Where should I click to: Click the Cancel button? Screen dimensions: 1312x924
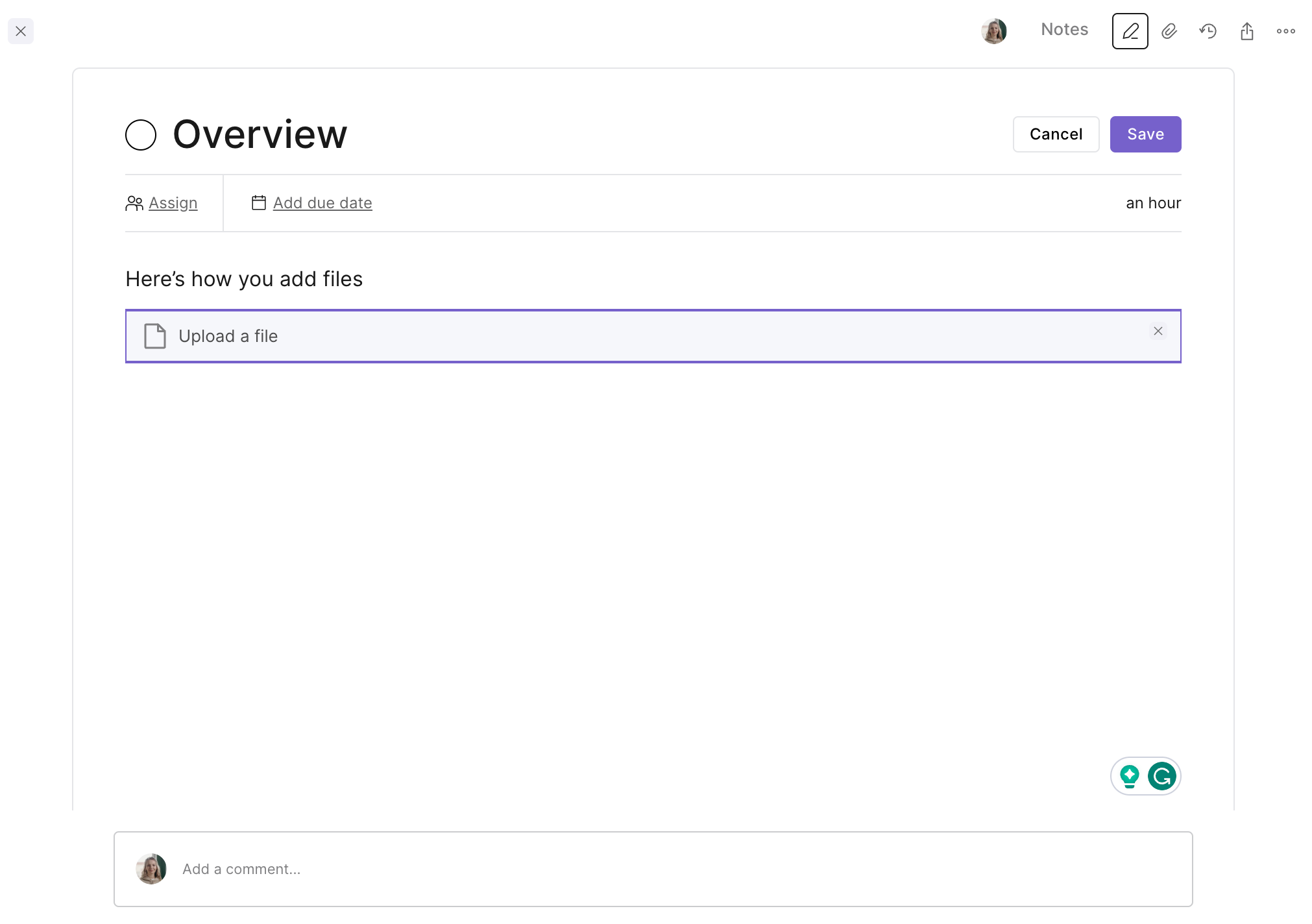pos(1056,134)
